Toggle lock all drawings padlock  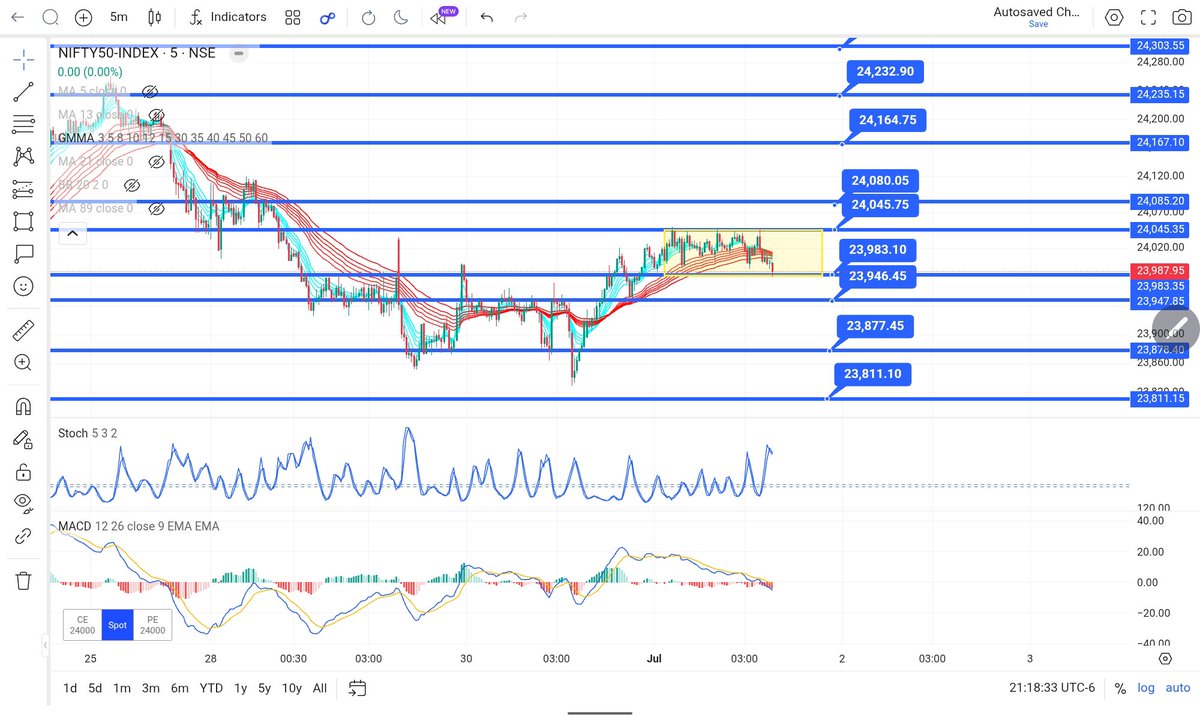(23, 471)
